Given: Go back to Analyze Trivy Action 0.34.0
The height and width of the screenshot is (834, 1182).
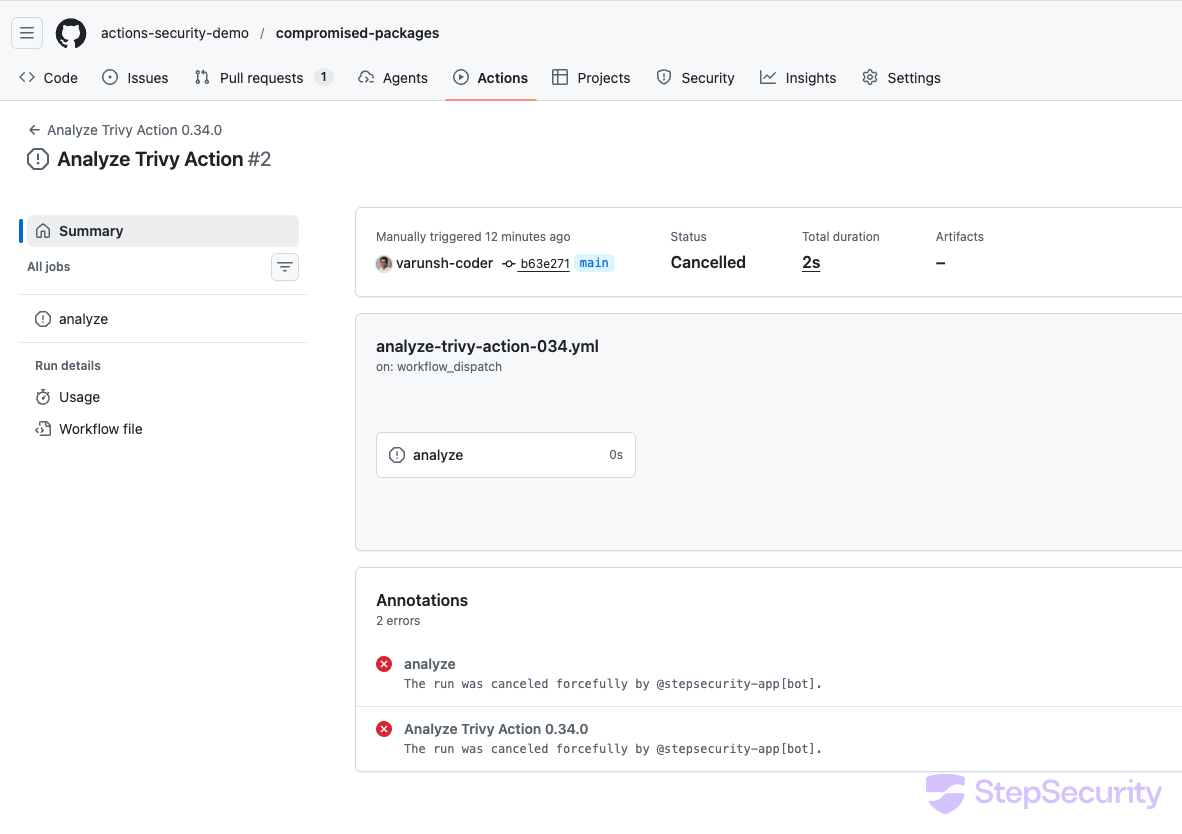Looking at the screenshot, I should 134,130.
